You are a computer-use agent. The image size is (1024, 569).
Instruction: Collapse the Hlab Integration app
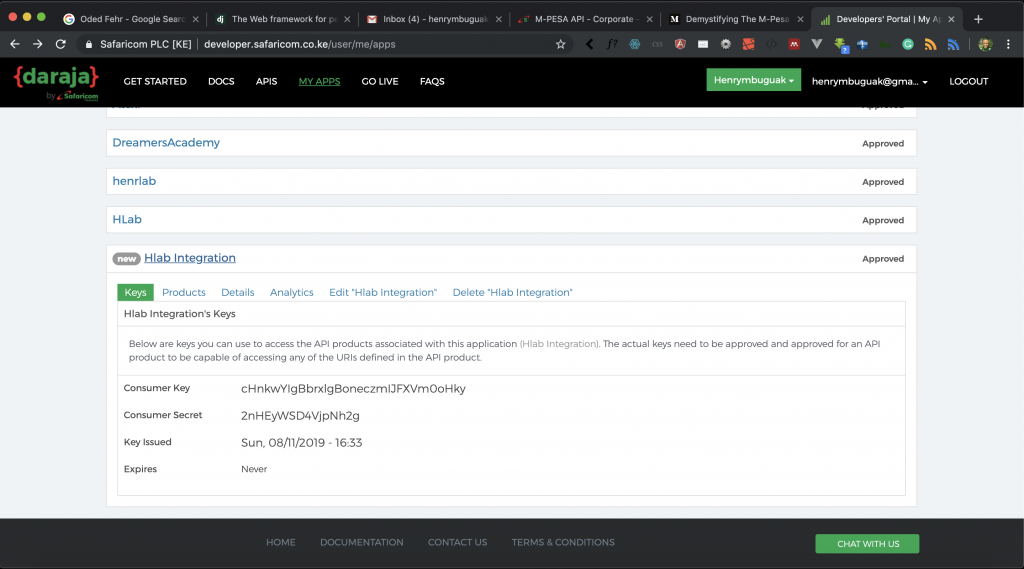189,258
